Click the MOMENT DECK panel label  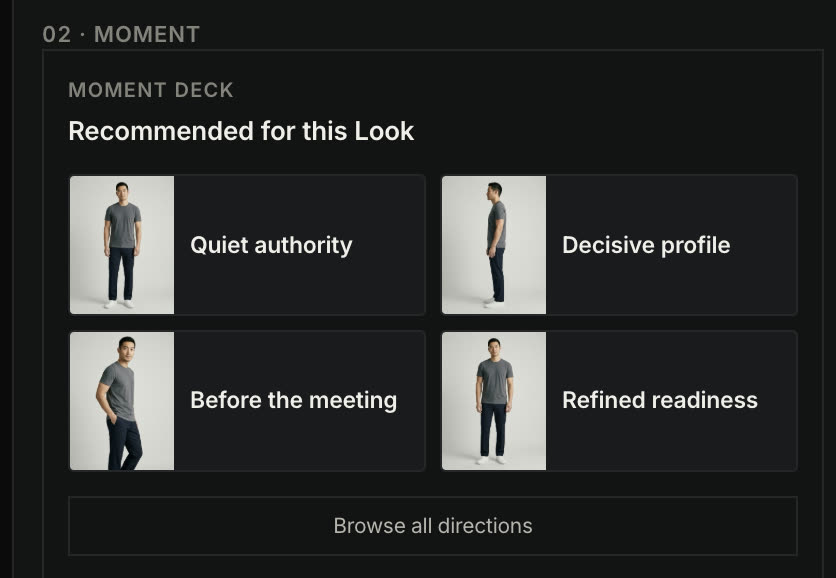[x=151, y=90]
